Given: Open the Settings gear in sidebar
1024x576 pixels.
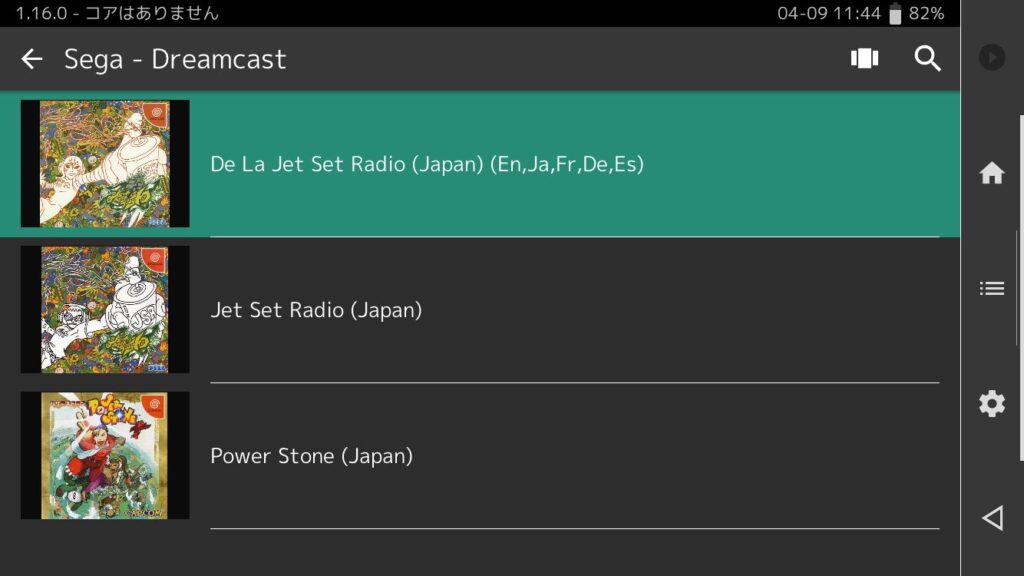Looking at the screenshot, I should (x=991, y=404).
